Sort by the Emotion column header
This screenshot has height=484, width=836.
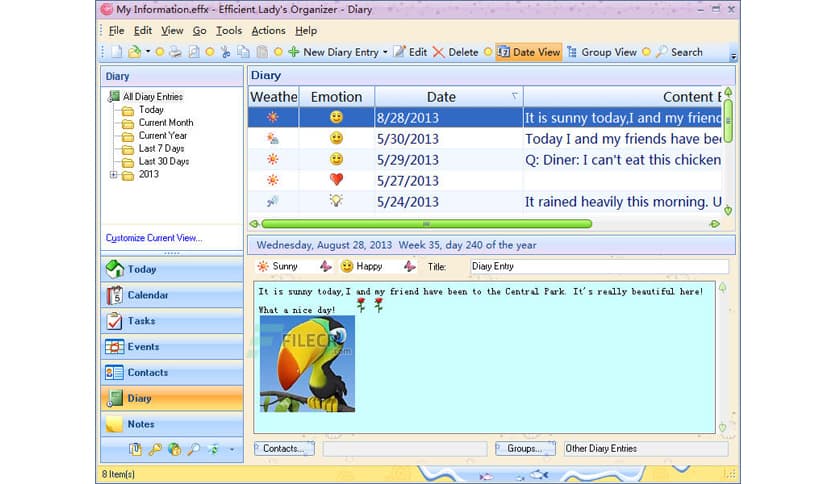[x=336, y=96]
